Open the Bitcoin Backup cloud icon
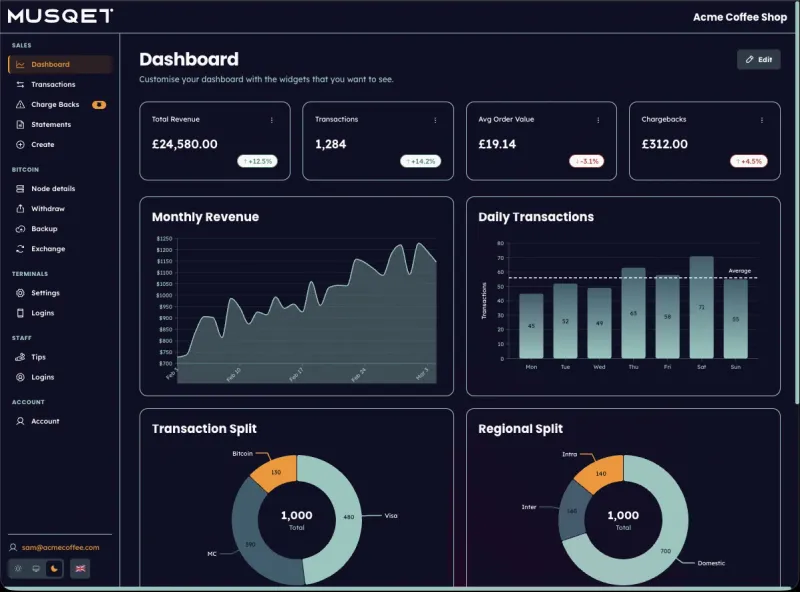The height and width of the screenshot is (592, 800). click(21, 228)
